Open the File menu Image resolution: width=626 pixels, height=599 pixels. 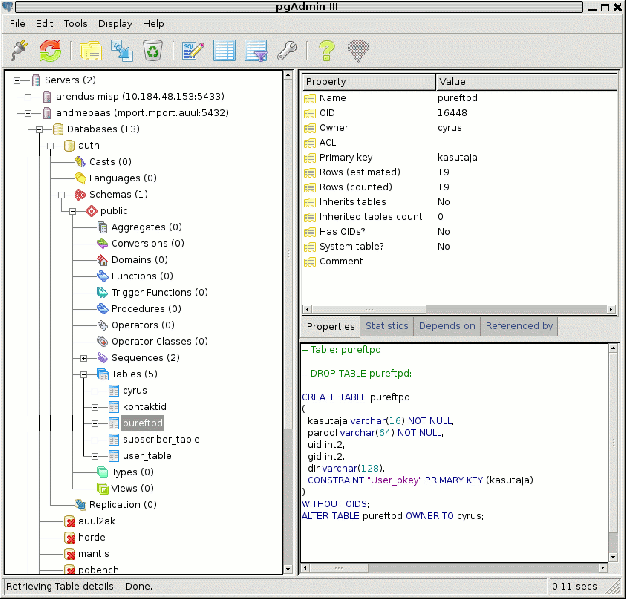point(18,24)
